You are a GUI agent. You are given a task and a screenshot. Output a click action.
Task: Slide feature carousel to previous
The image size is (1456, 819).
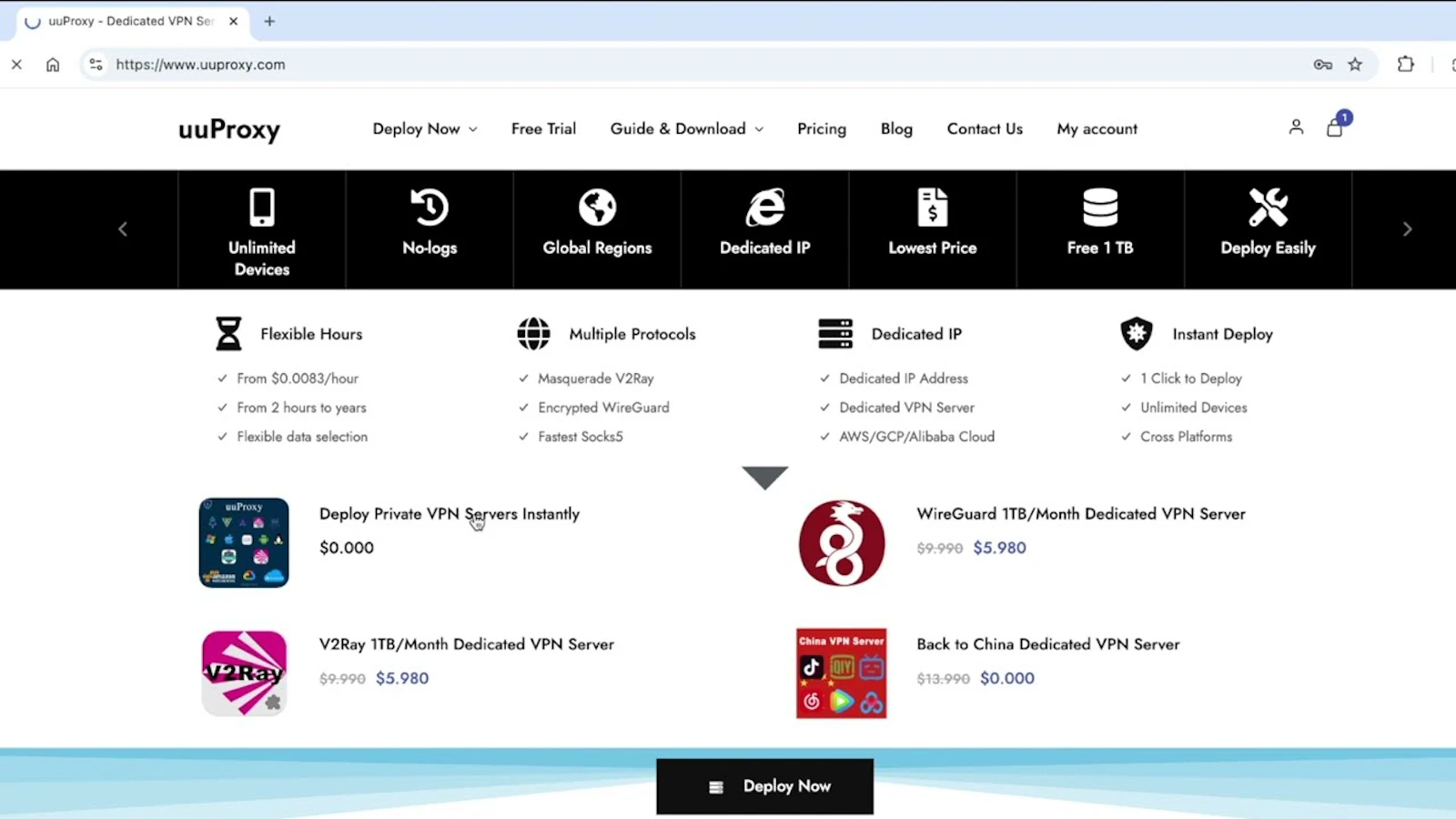(123, 229)
